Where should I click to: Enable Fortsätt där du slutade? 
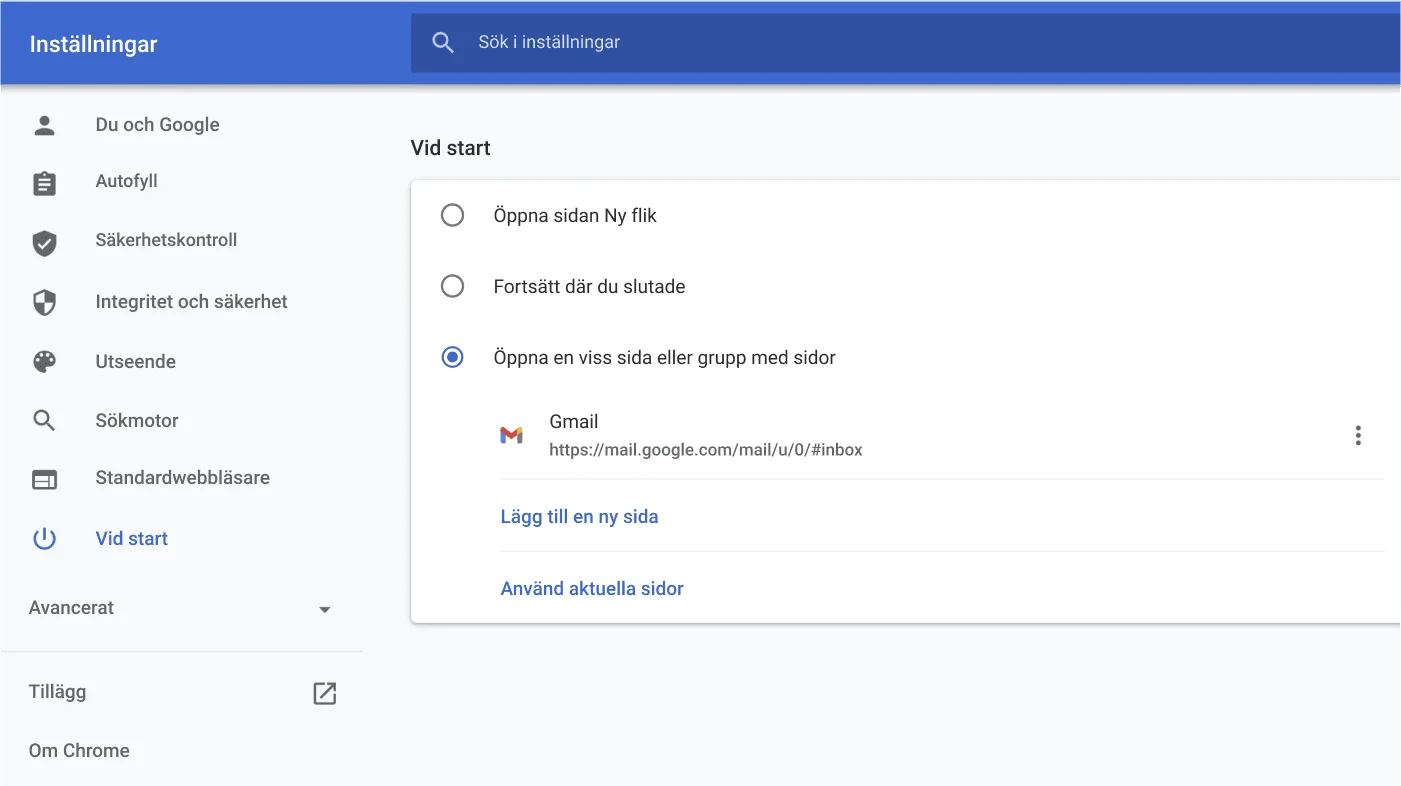(452, 286)
